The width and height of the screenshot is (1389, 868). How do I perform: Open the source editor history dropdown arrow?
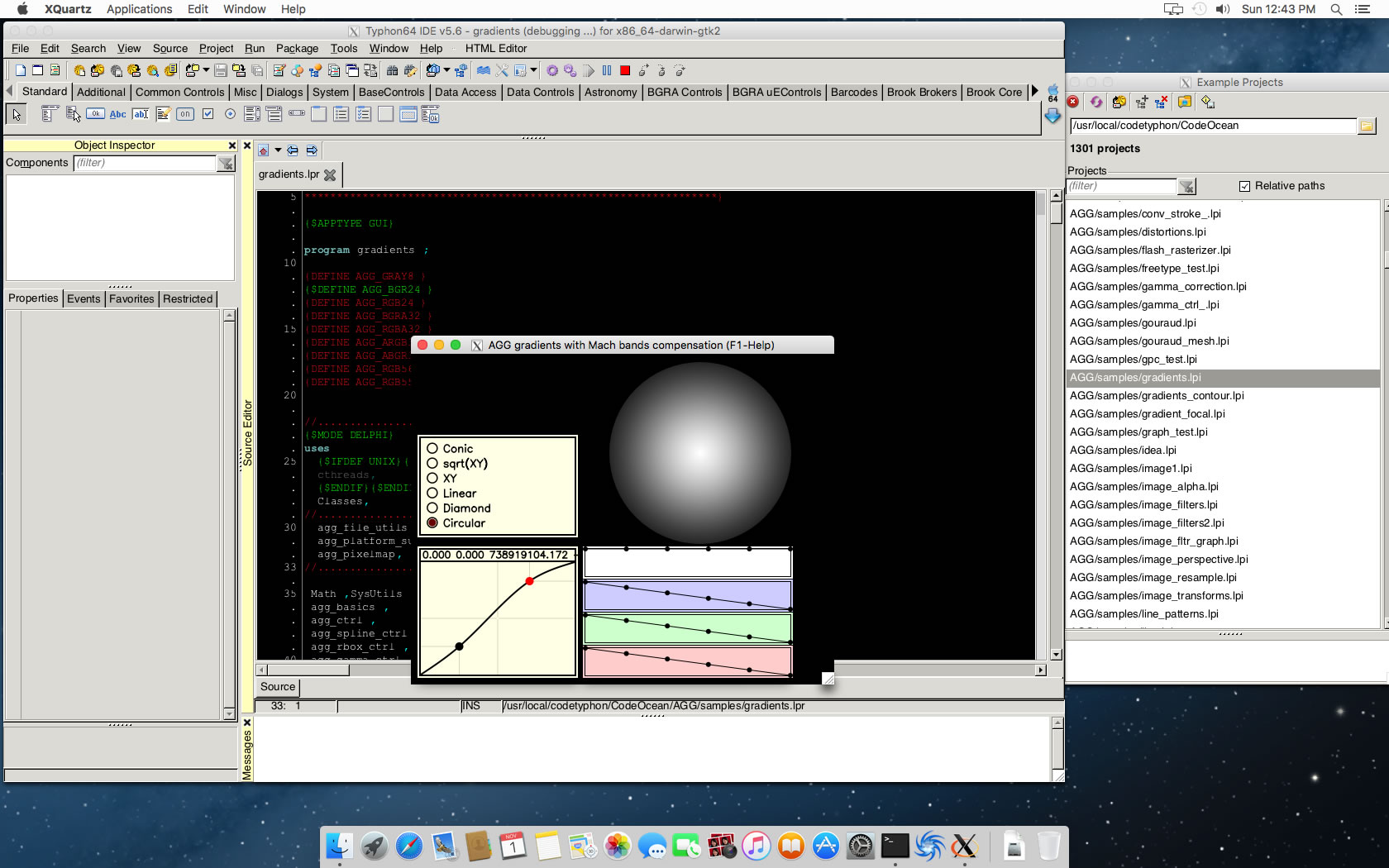278,150
